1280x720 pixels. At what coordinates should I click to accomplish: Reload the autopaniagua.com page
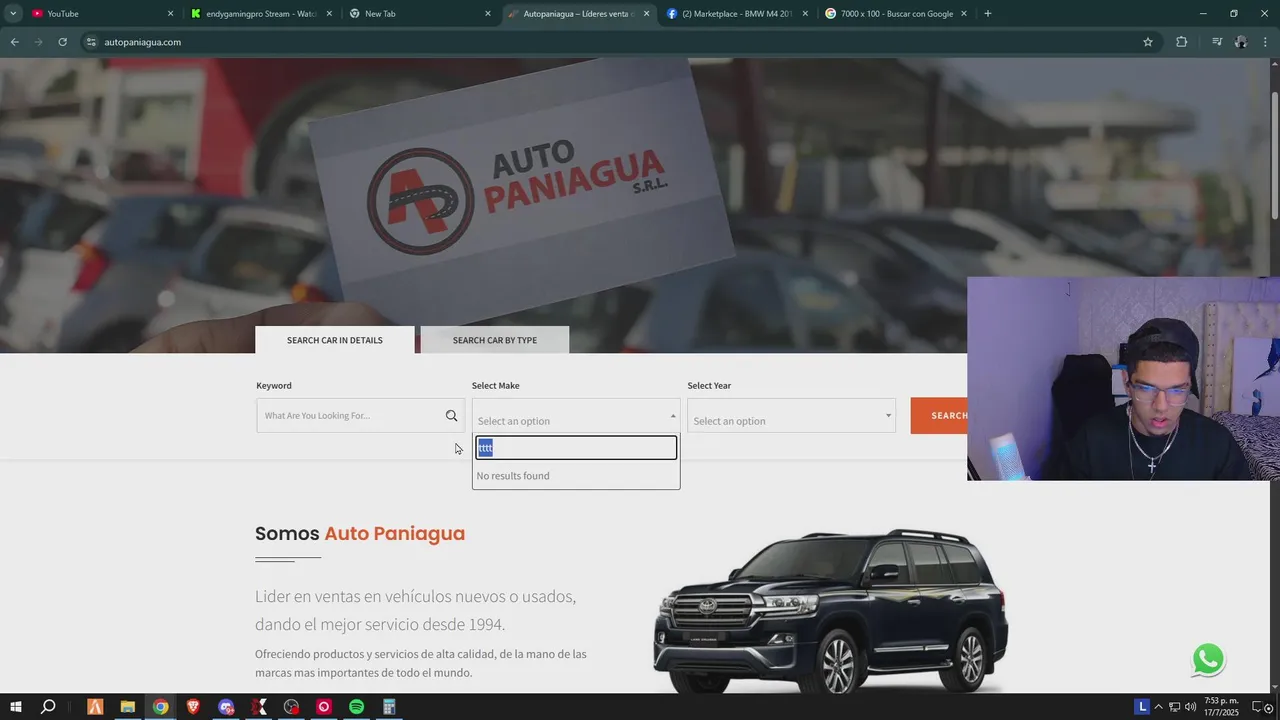62,42
